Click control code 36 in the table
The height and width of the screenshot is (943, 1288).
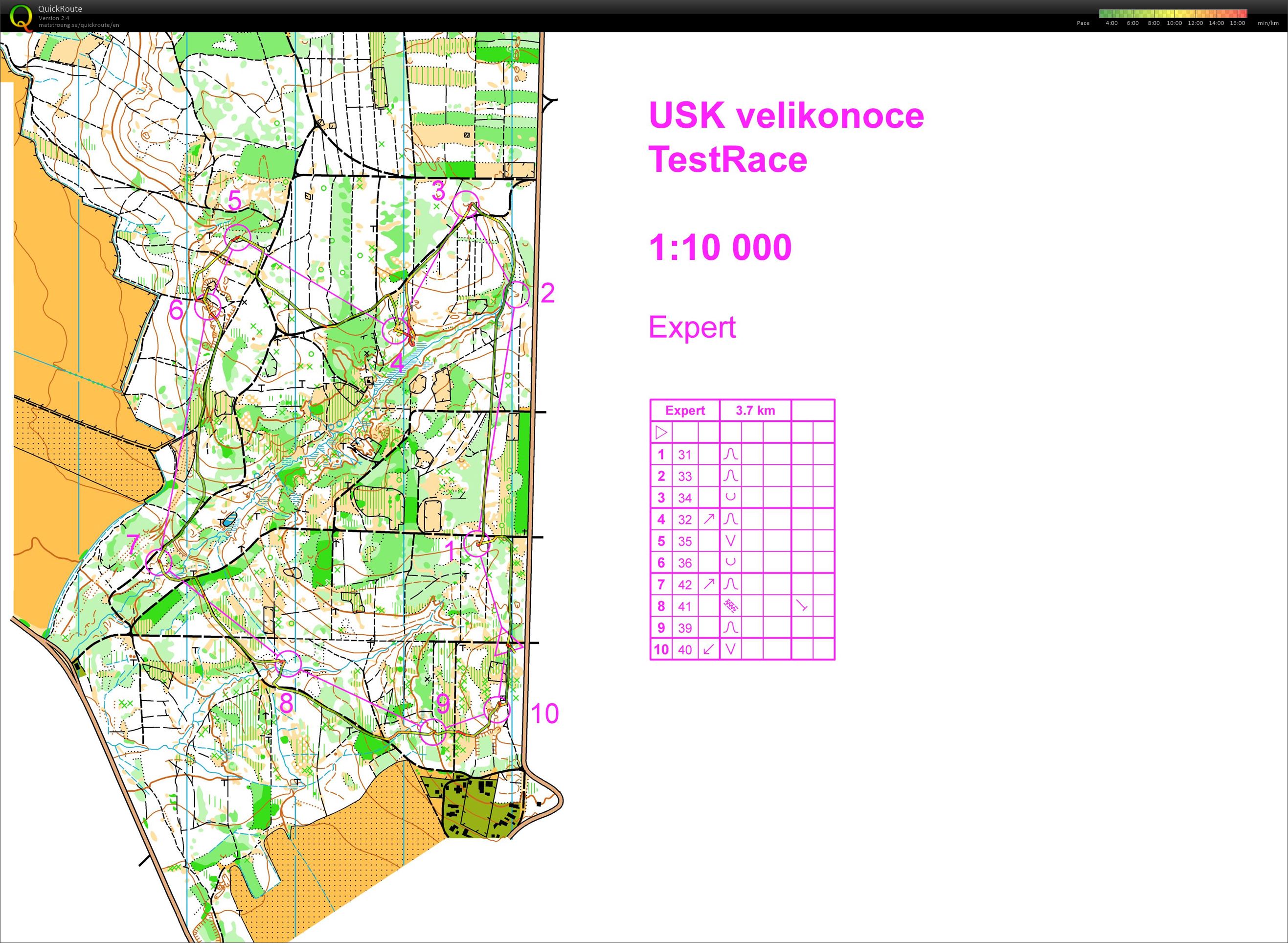(x=685, y=563)
